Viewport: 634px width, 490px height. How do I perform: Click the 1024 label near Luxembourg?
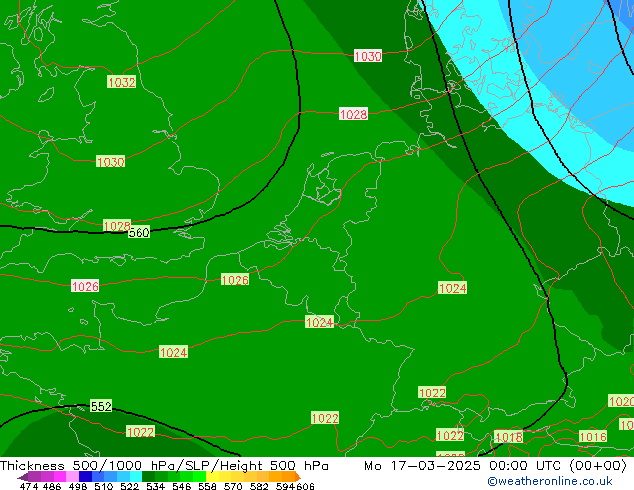coord(319,322)
